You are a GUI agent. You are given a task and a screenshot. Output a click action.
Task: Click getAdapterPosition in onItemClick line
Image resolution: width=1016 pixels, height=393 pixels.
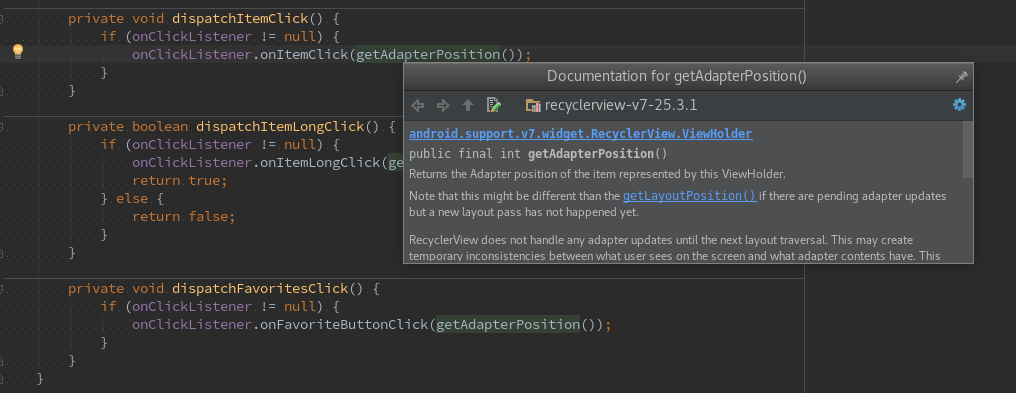click(428, 54)
